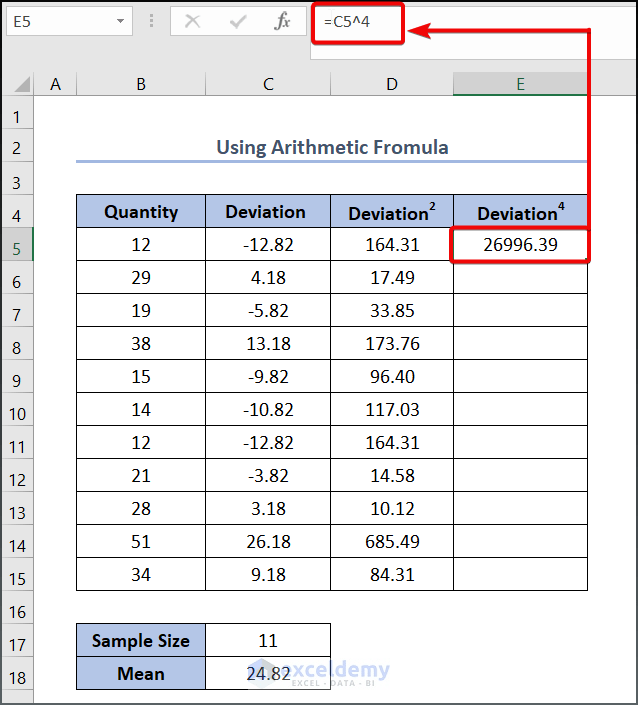Image resolution: width=638 pixels, height=705 pixels.
Task: Open the Name Box dropdown arrow
Action: click(x=120, y=21)
